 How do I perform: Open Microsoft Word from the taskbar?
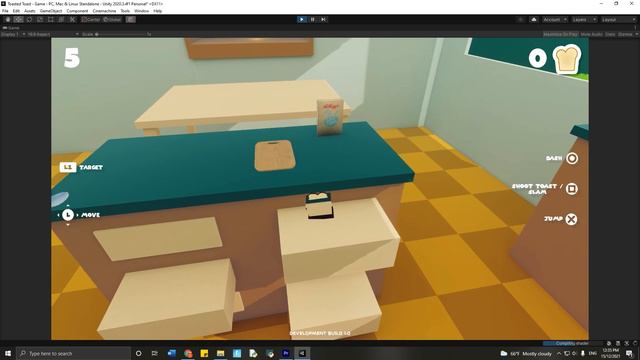[x=171, y=353]
